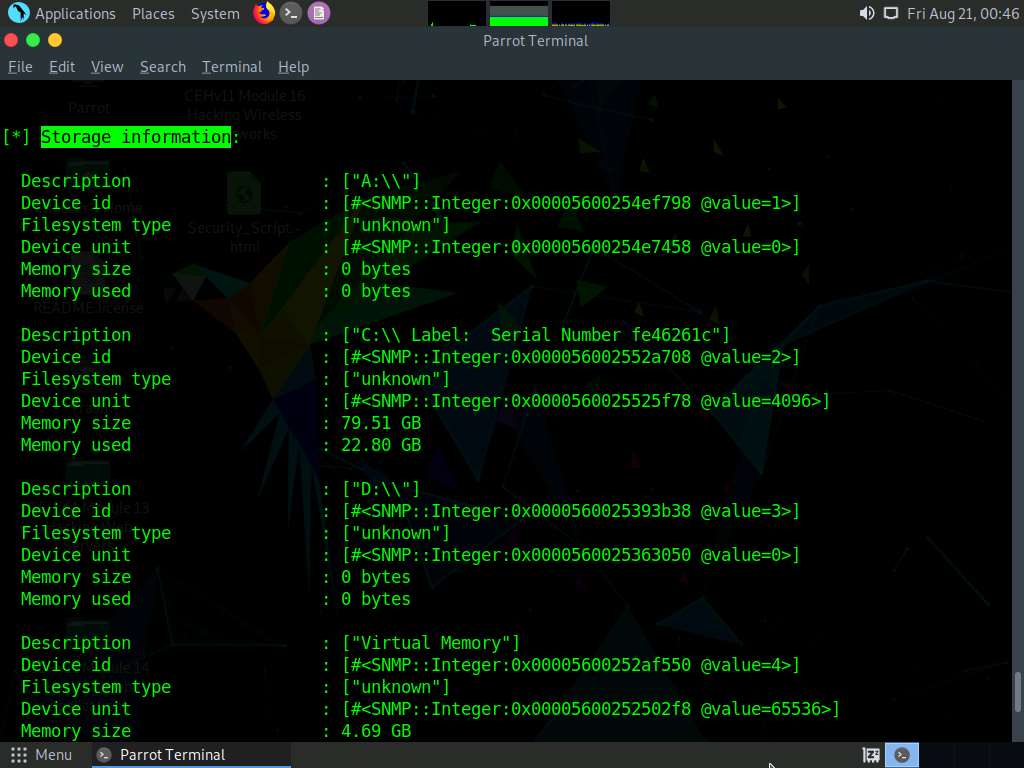Open the display/network tray icon

pyautogui.click(x=891, y=13)
